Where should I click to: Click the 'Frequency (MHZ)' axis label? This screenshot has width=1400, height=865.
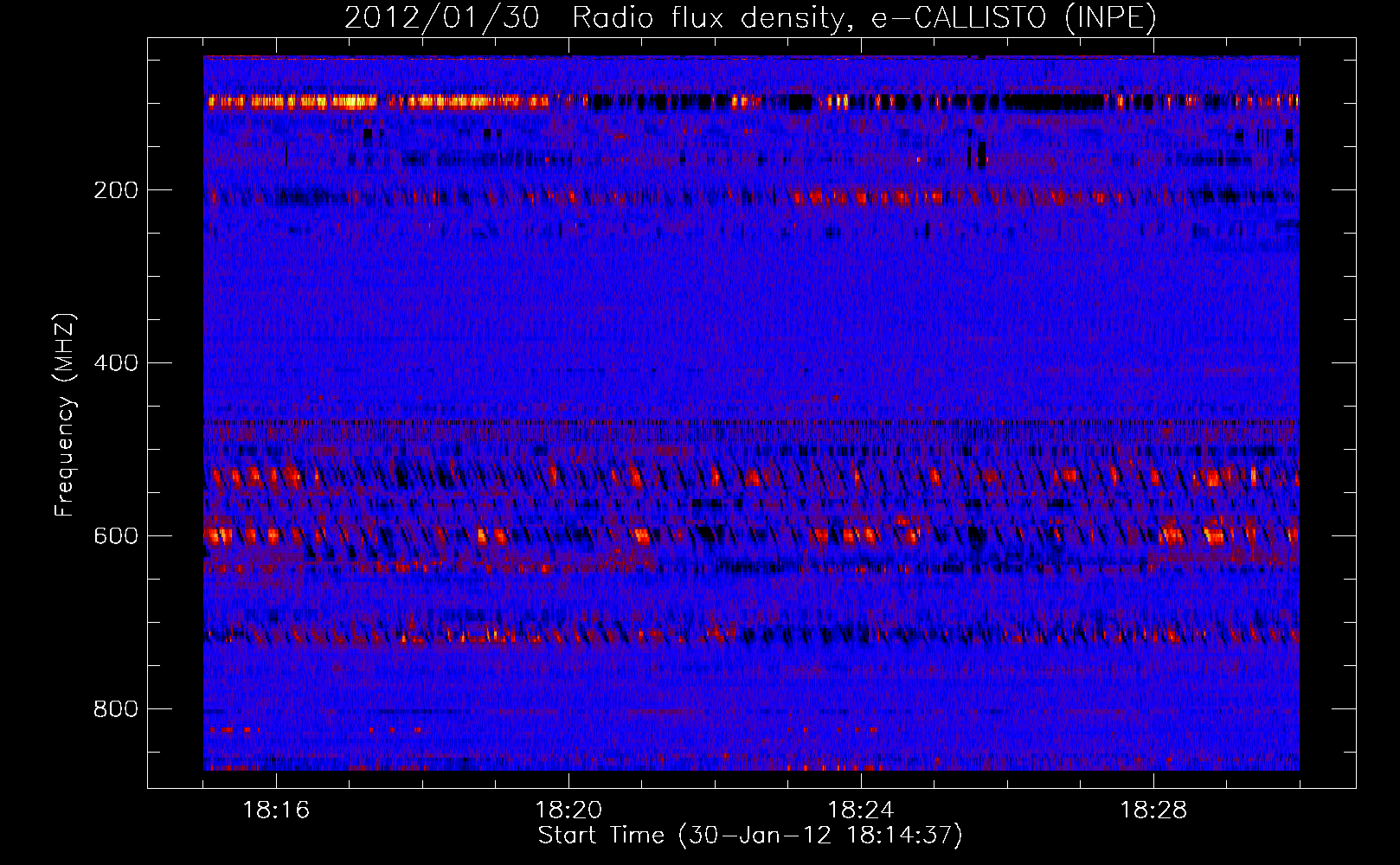click(x=65, y=415)
